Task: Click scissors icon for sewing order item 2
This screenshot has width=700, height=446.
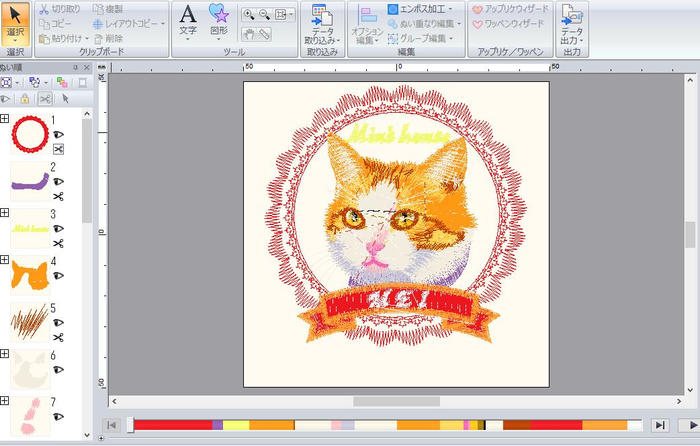Action: 58,196
